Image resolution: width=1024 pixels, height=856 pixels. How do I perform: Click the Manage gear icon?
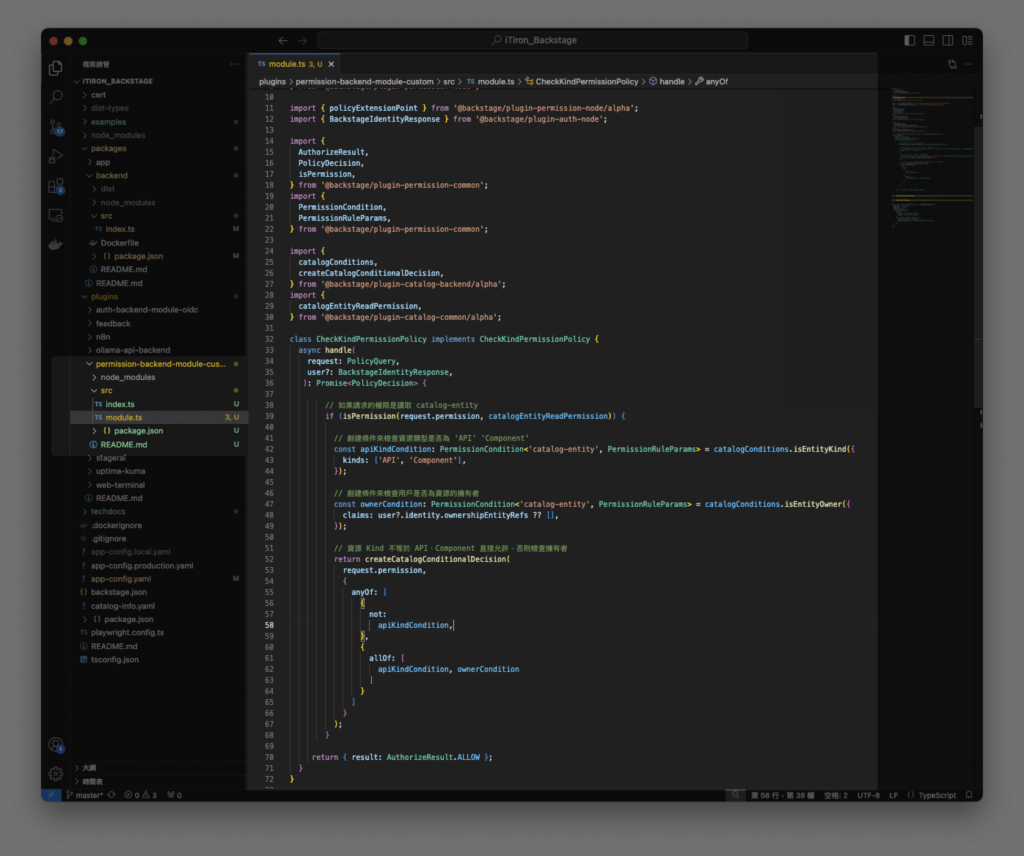click(x=56, y=773)
